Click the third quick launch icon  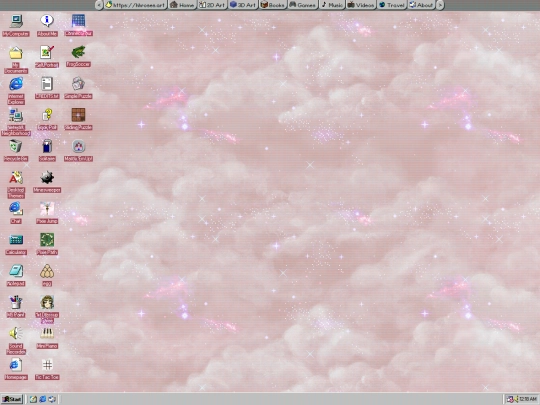(52, 399)
